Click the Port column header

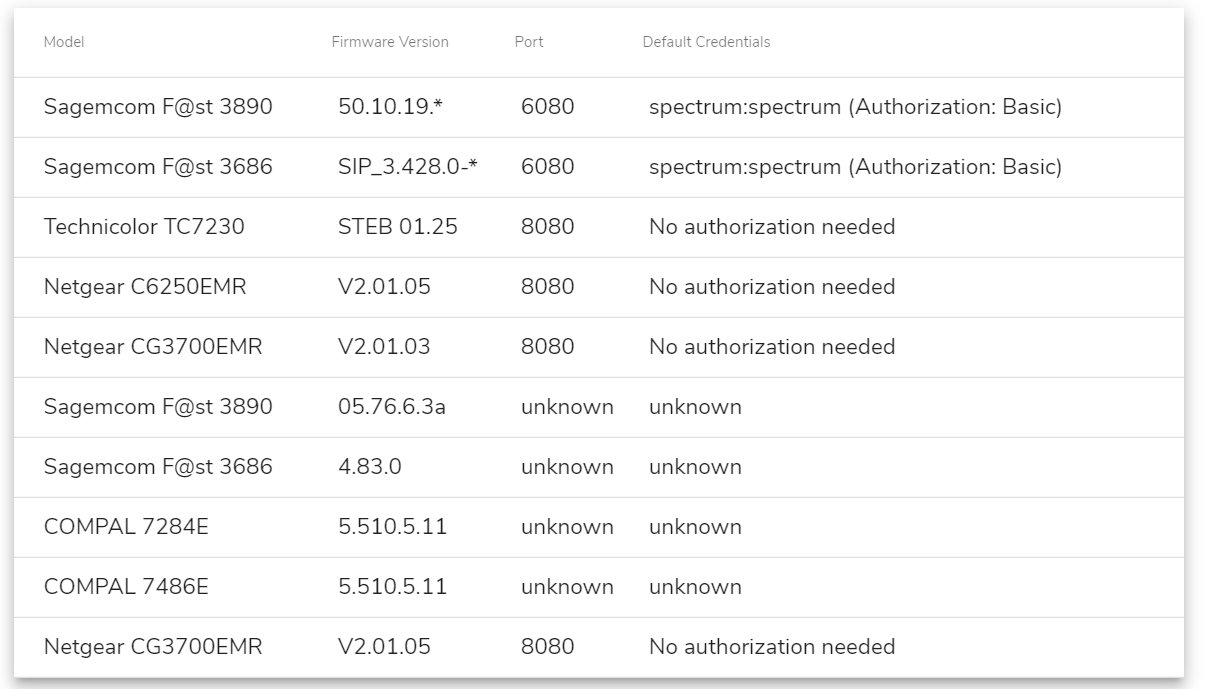[529, 42]
